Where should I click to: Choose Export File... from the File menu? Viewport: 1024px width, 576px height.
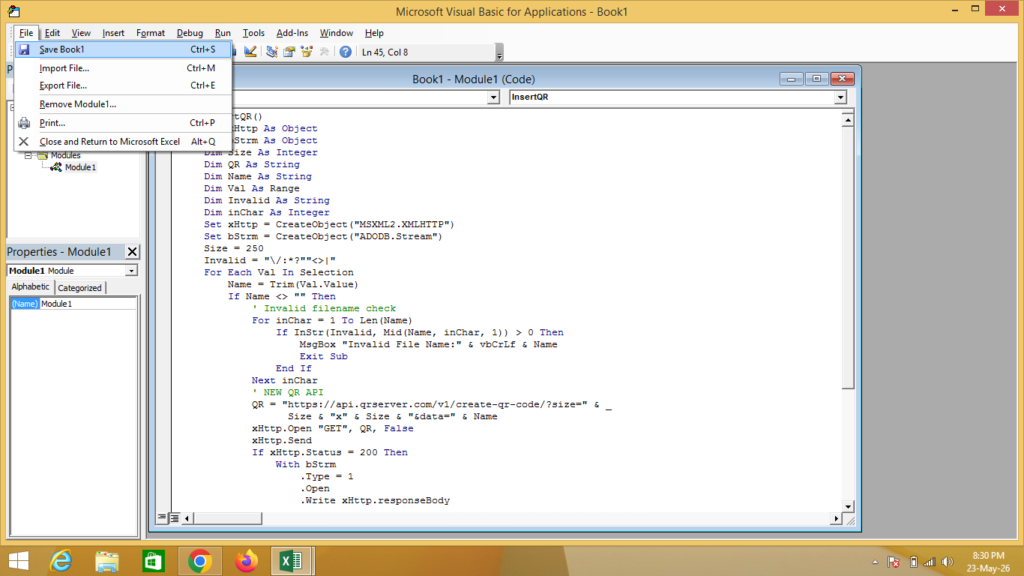click(x=123, y=86)
